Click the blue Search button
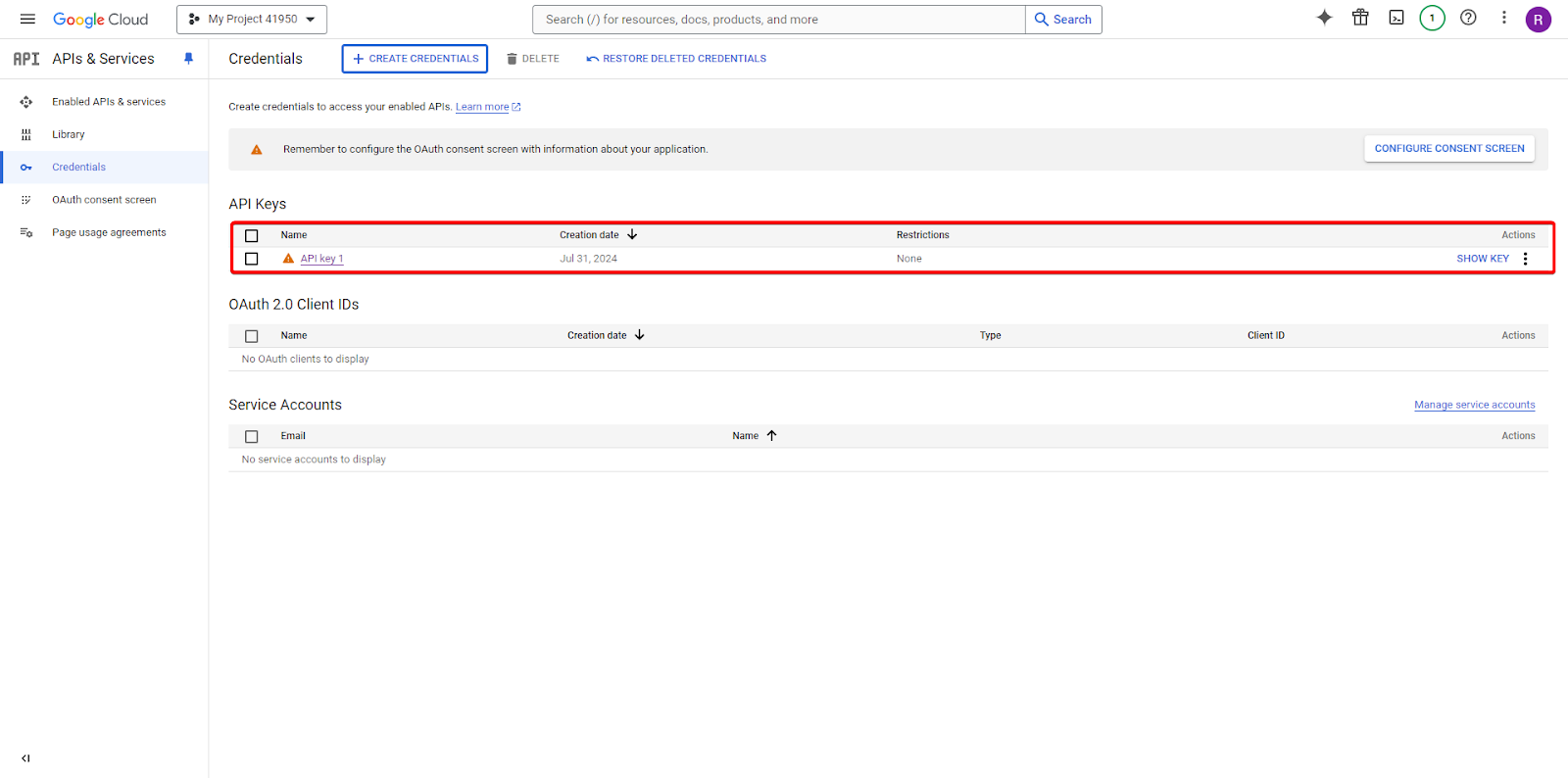Viewport: 1568px width, 778px height. click(1063, 20)
